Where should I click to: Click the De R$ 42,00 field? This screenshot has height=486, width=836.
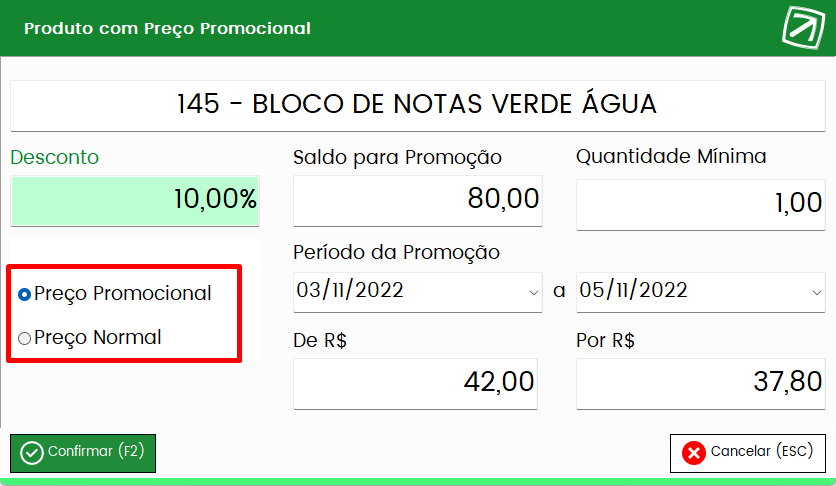tap(415, 384)
